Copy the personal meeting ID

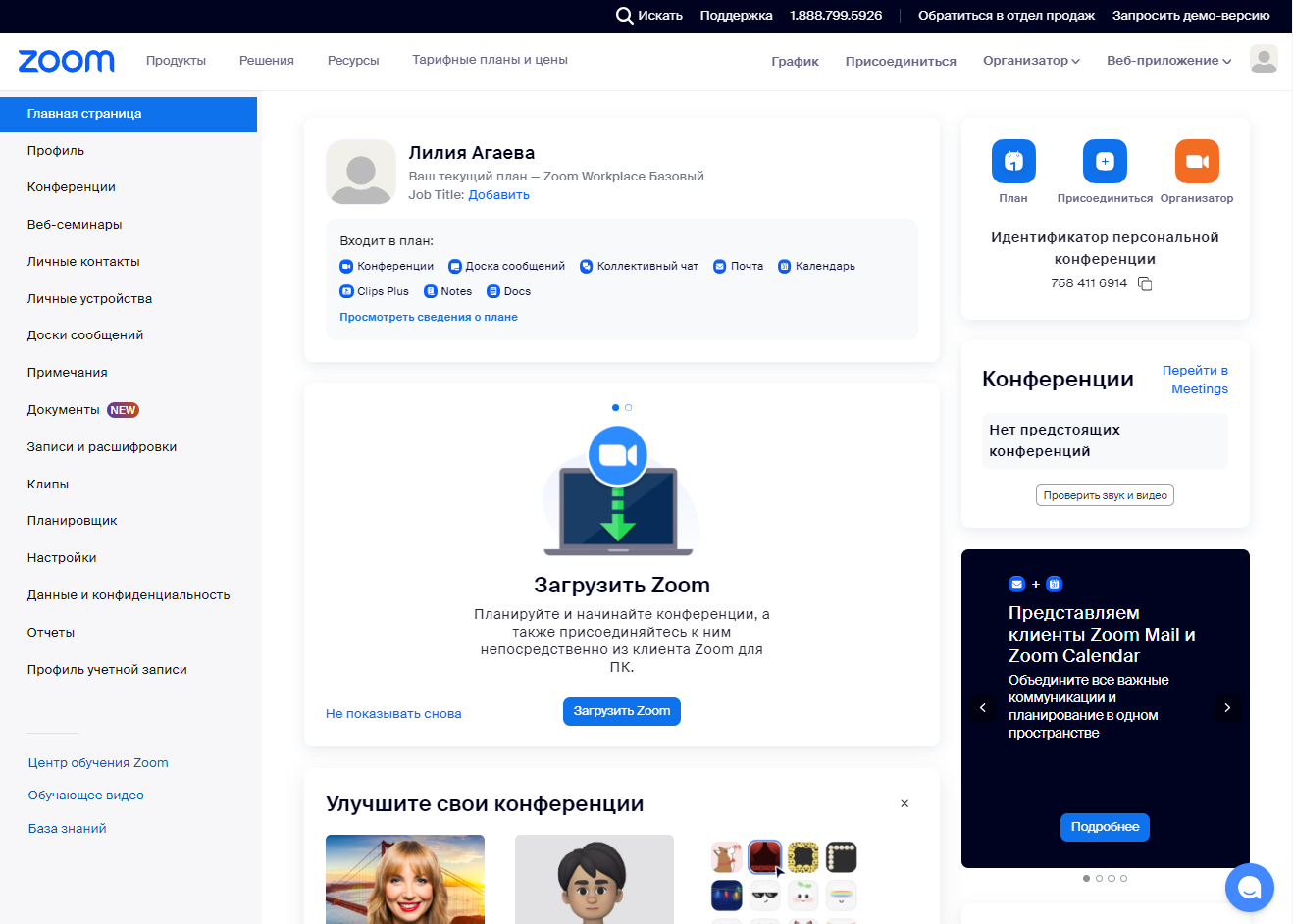coord(1145,283)
